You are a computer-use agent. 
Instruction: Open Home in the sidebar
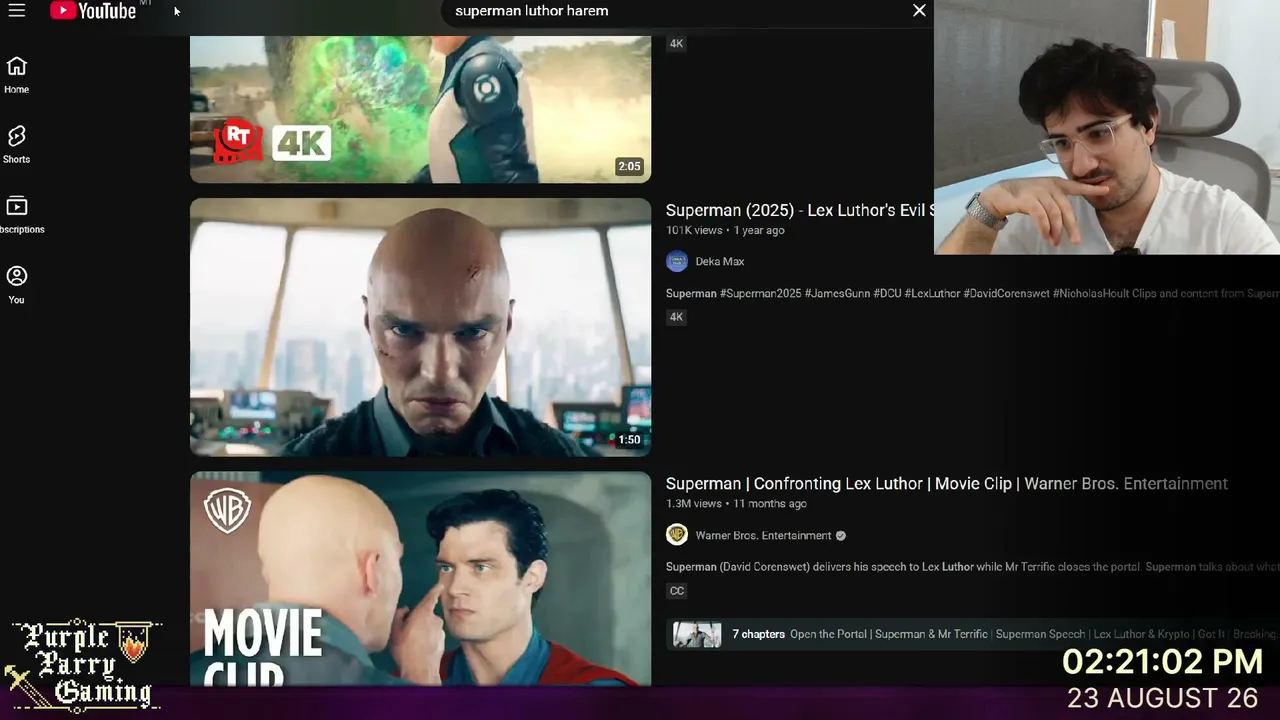(17, 75)
